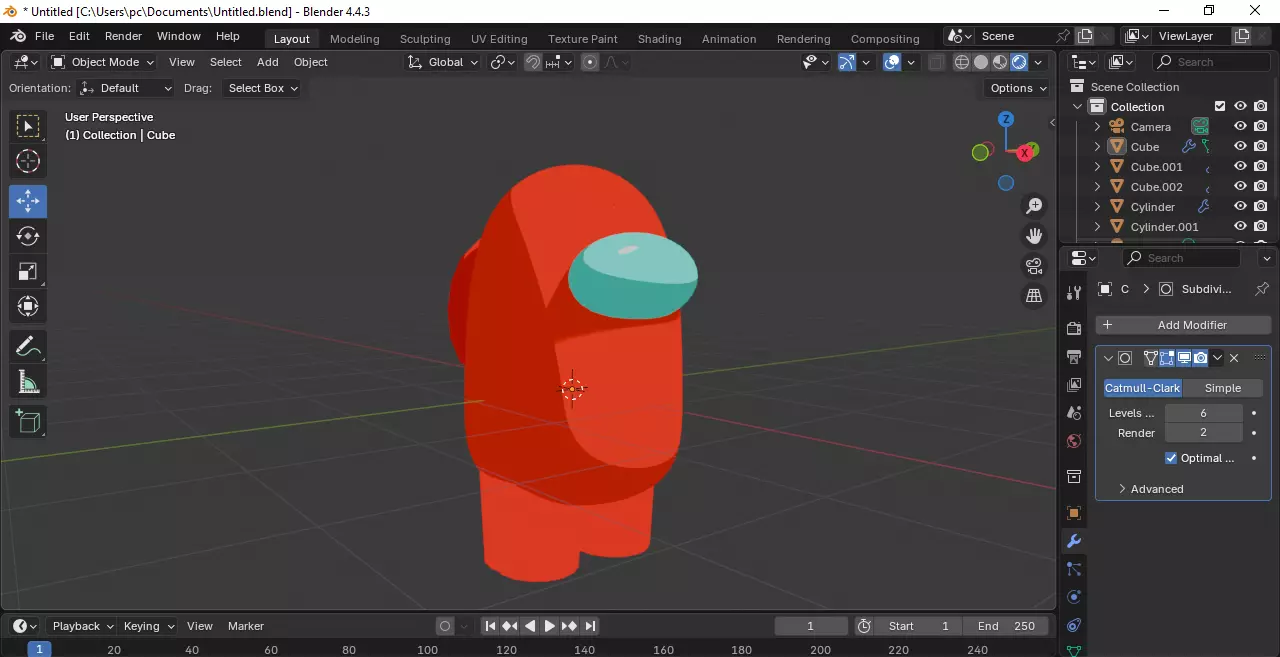
Task: Open the View Layer properties tab
Action: [x=1074, y=384]
